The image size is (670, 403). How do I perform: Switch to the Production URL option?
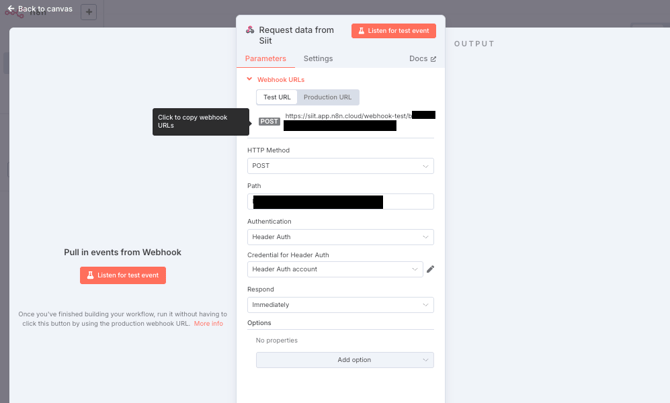[x=327, y=97]
